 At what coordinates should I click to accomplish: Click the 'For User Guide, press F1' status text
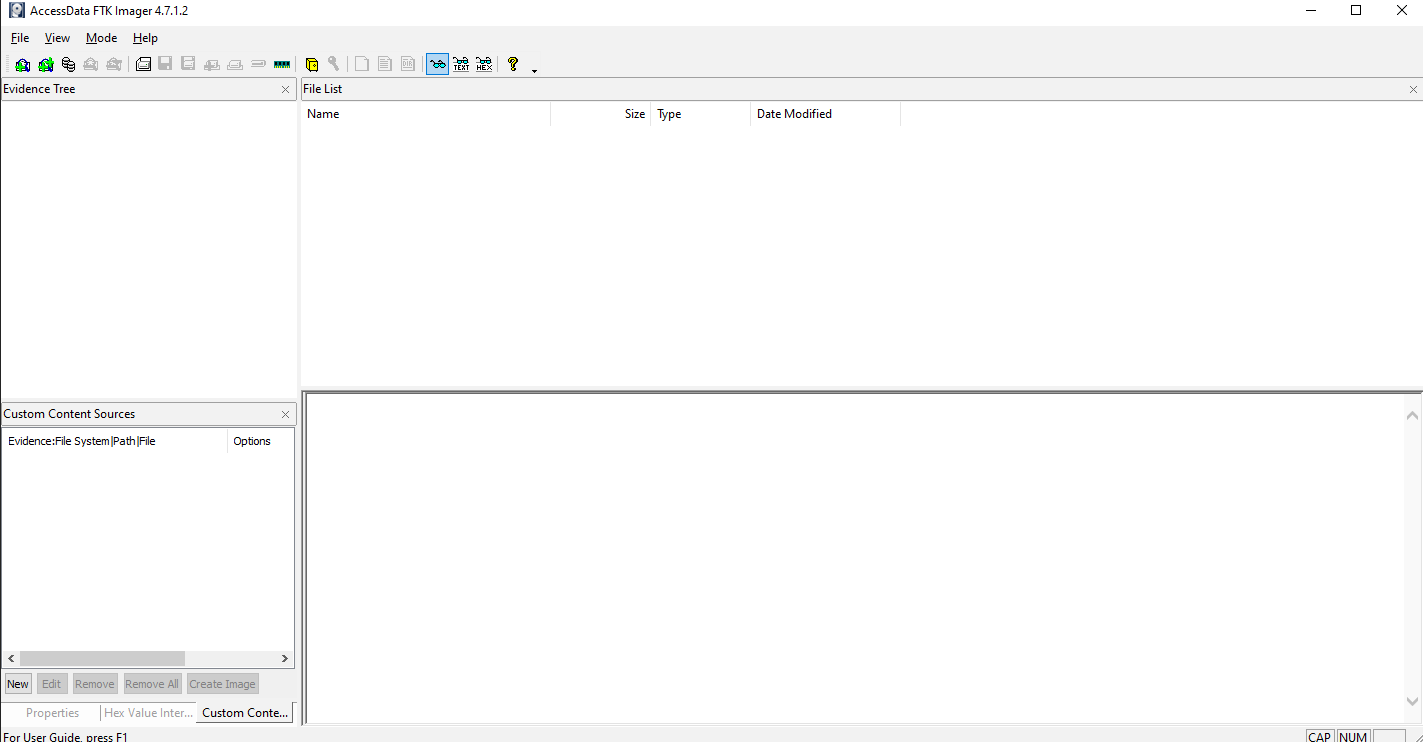65,737
